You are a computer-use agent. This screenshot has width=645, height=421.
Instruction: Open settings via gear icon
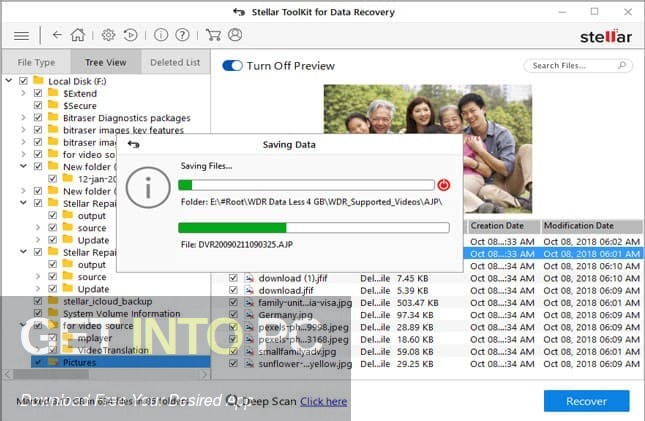point(108,35)
